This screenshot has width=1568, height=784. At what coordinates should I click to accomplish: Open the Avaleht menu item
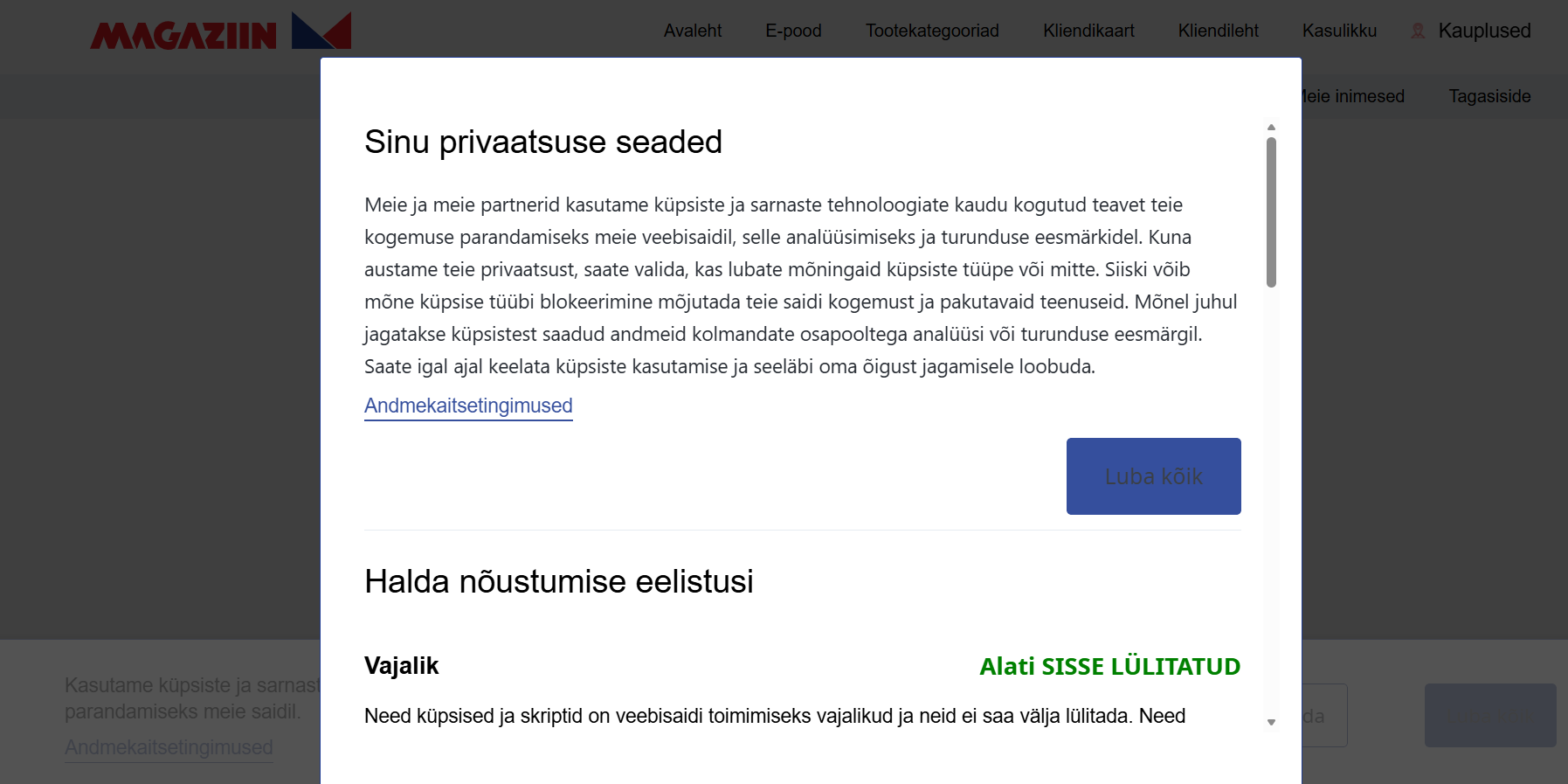pyautogui.click(x=693, y=31)
